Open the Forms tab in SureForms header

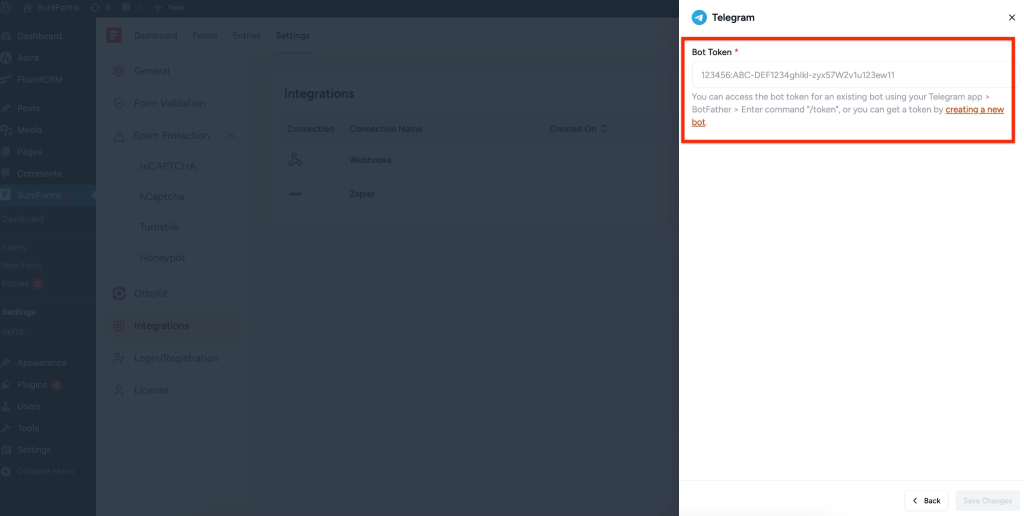pos(204,35)
